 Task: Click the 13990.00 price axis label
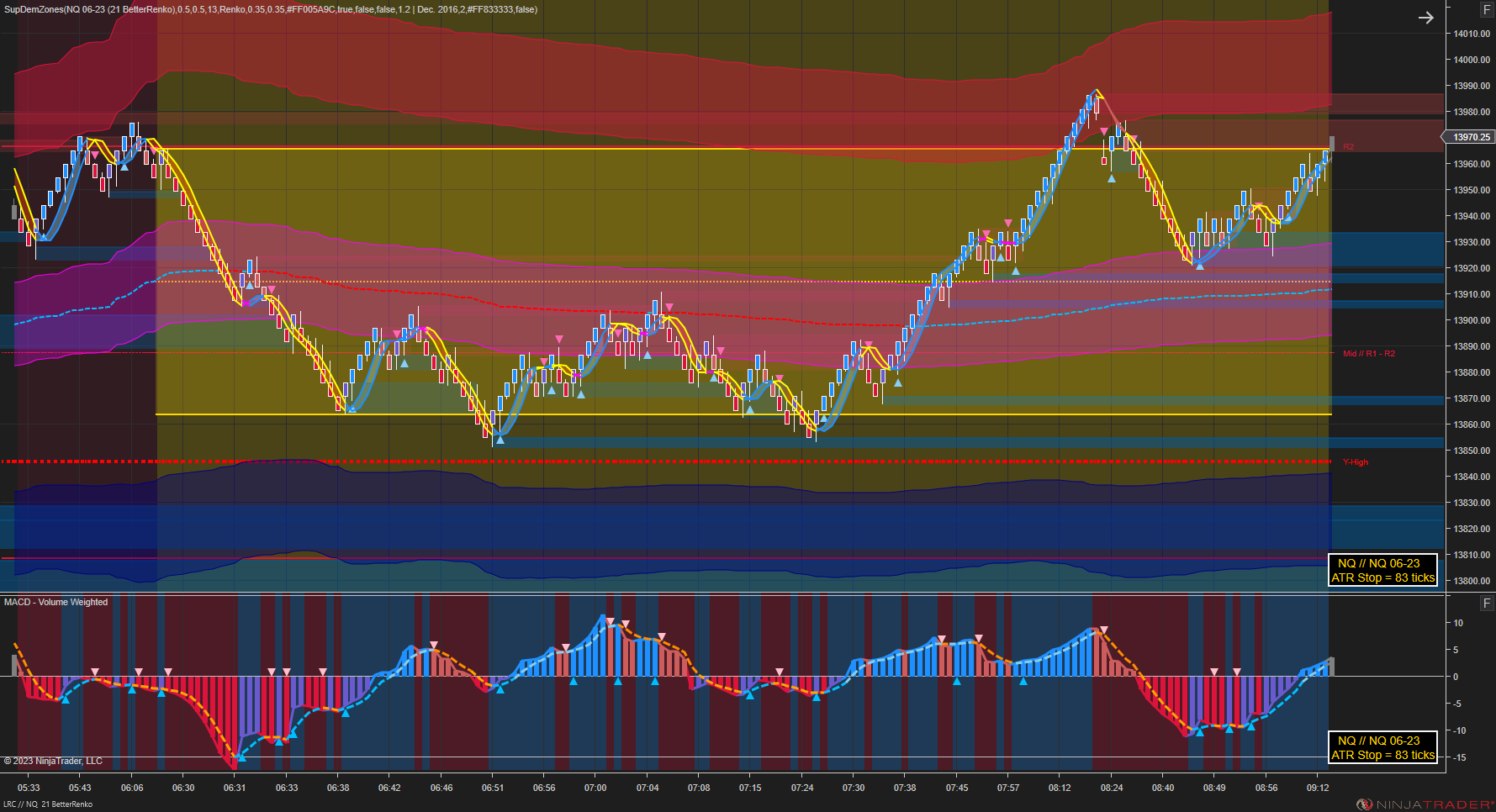coord(1472,86)
